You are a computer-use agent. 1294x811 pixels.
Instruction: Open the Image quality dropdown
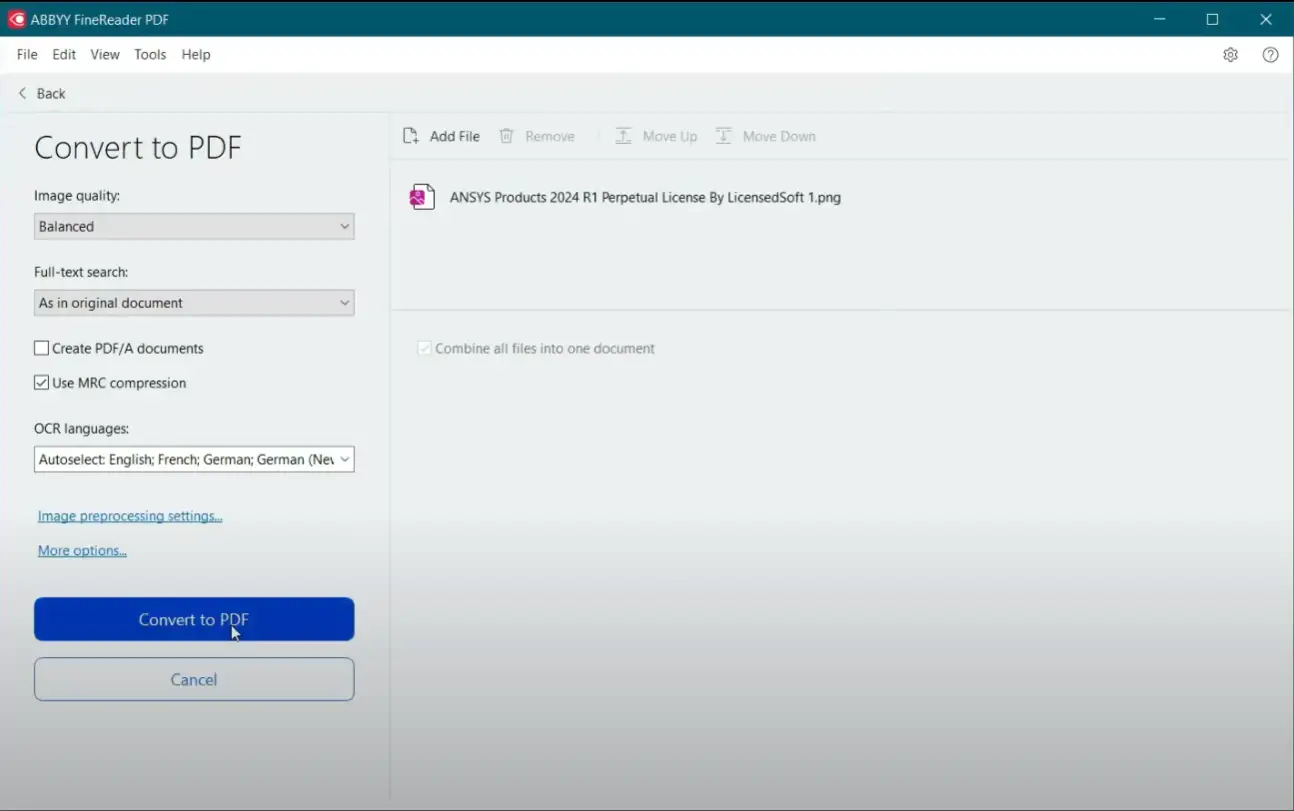coord(194,227)
